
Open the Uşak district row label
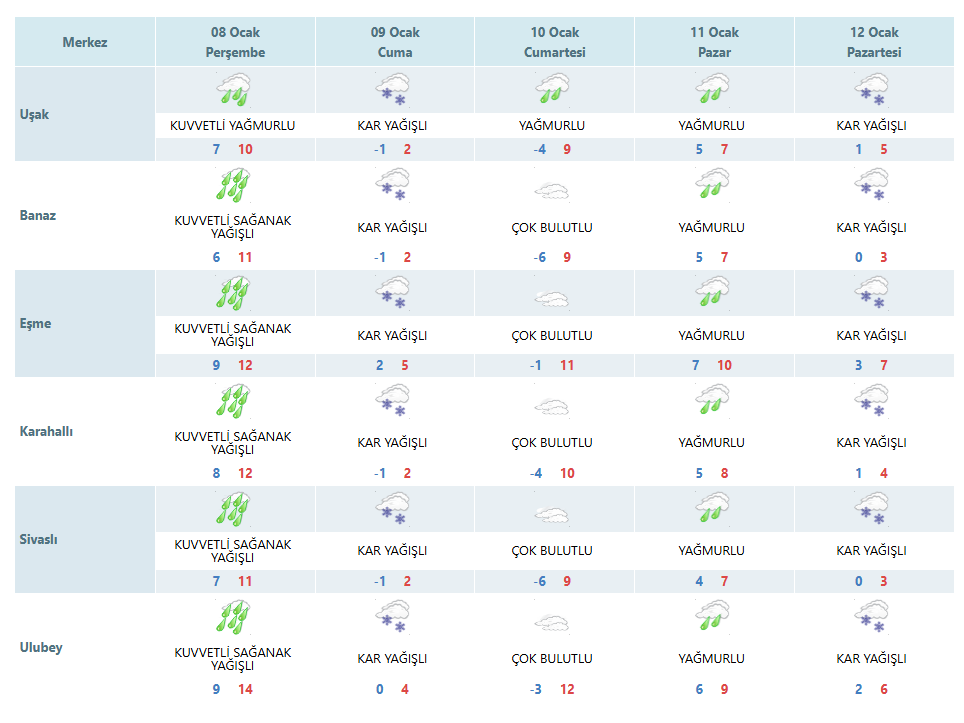[34, 114]
